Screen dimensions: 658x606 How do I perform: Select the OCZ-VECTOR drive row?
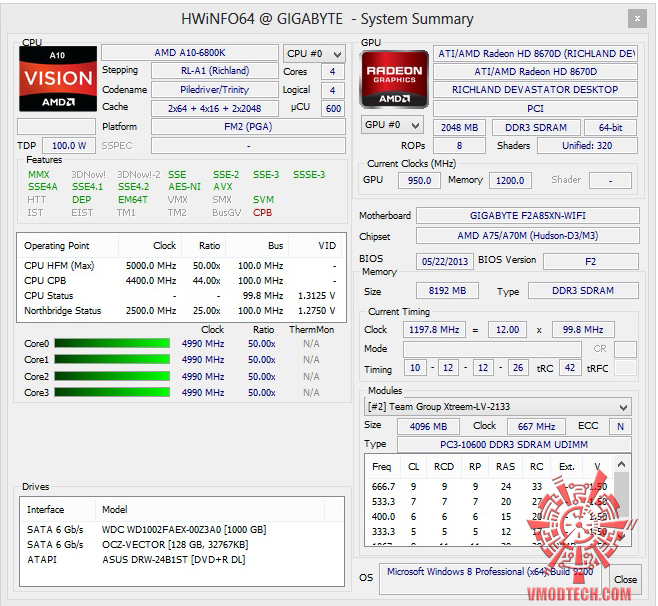click(181, 545)
